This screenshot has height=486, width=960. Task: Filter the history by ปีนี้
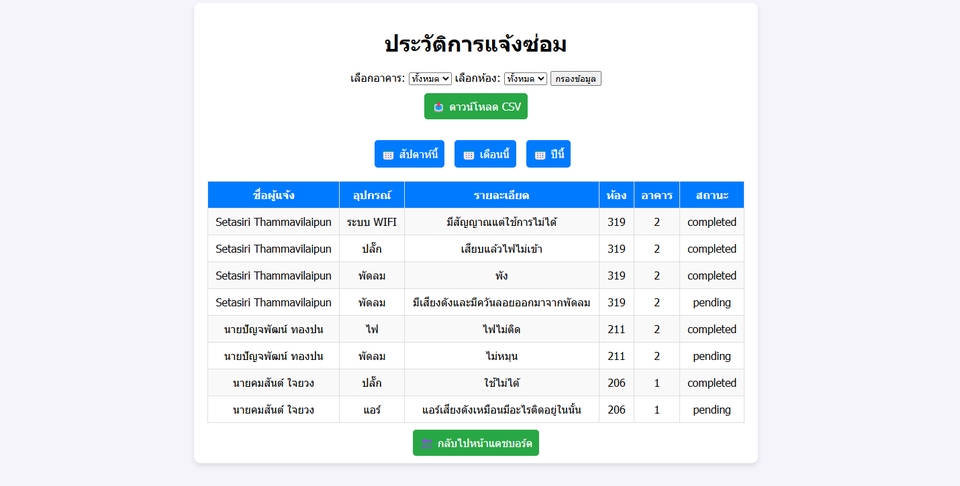549,154
